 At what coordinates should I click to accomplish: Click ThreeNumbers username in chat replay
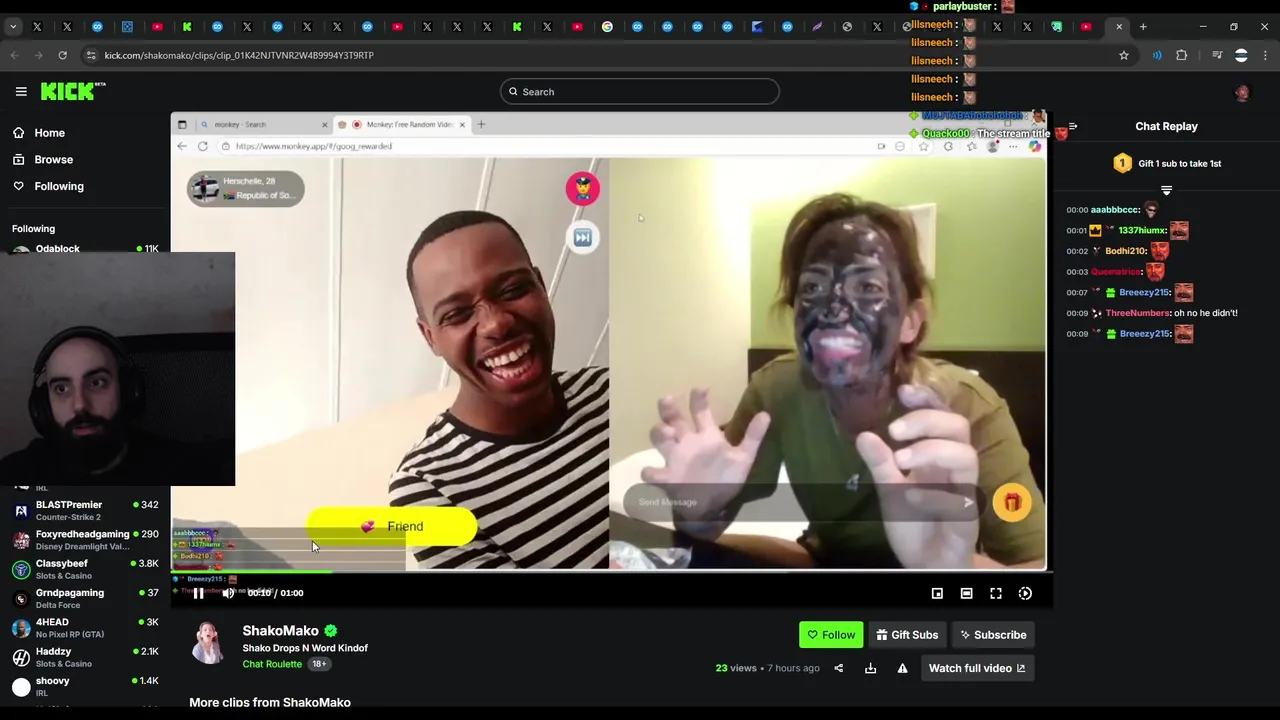[1137, 313]
